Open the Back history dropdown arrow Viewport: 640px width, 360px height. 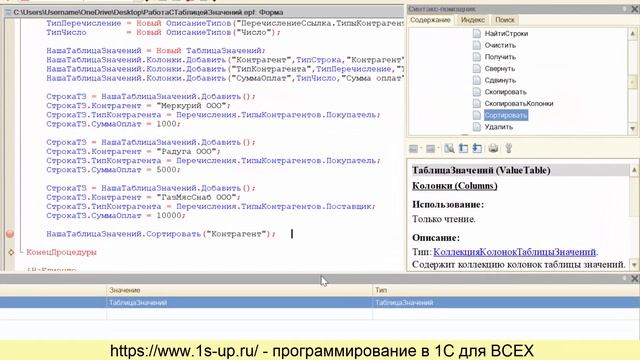(x=421, y=149)
